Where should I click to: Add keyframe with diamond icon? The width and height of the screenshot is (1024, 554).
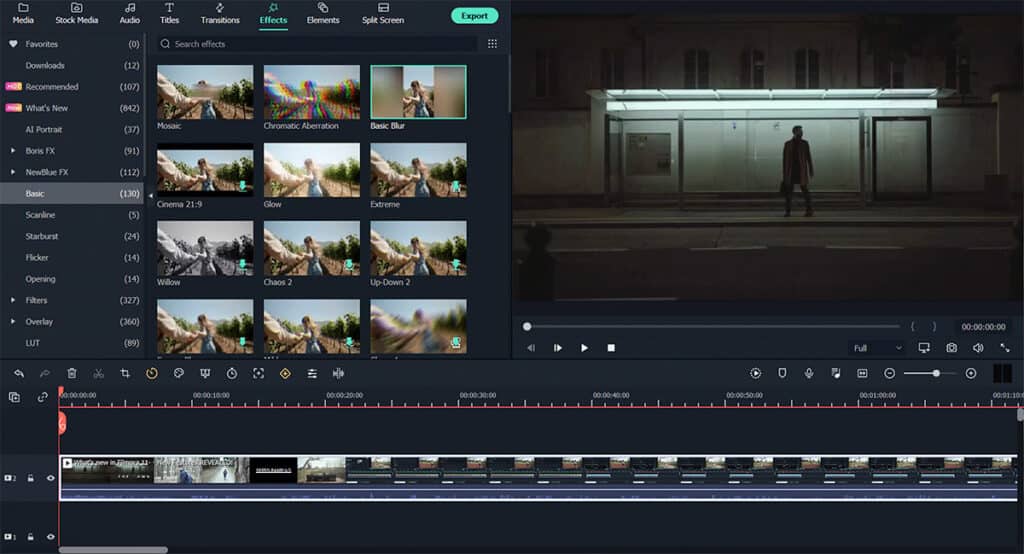(x=285, y=374)
